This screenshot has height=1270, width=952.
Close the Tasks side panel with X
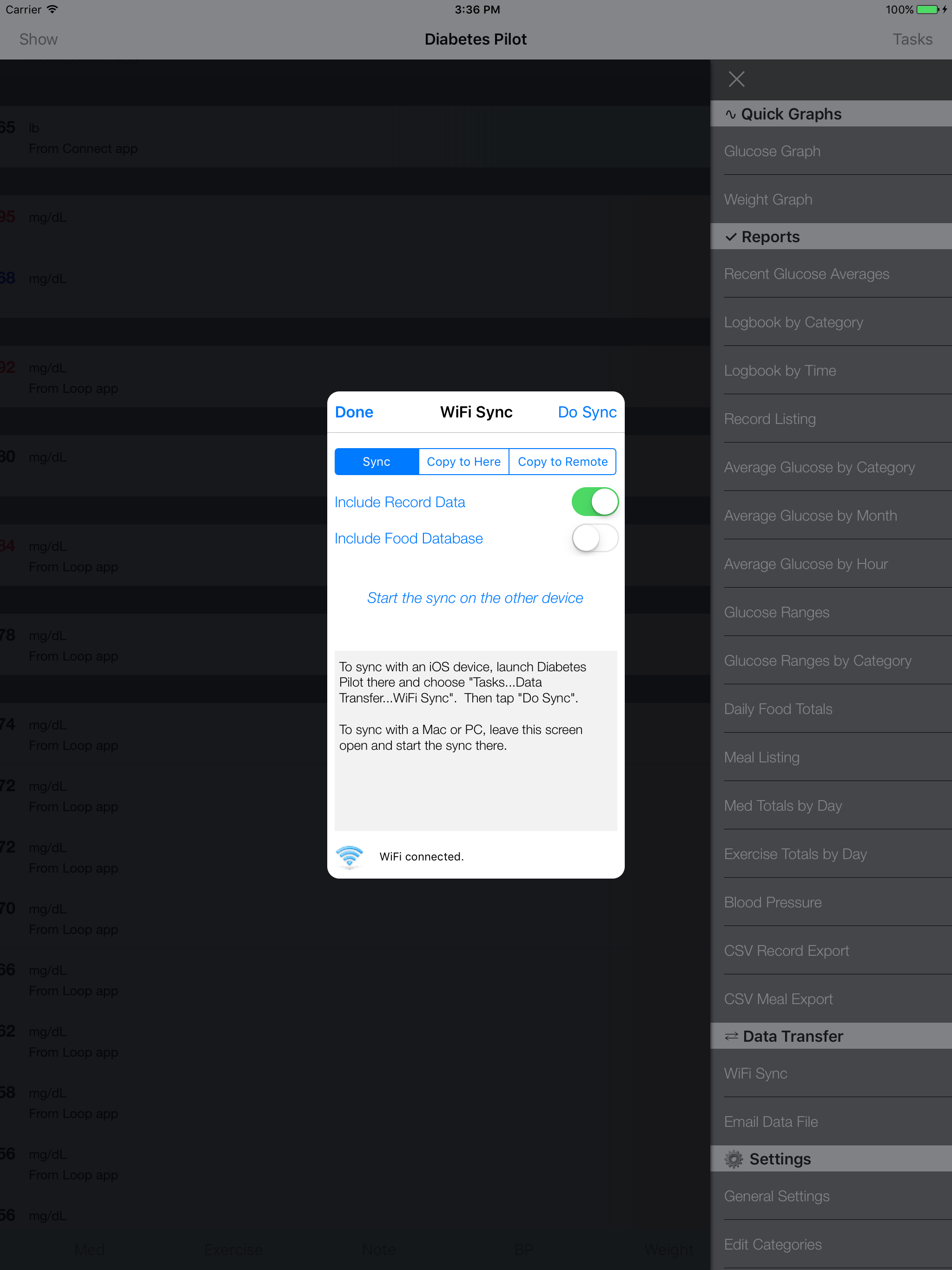pos(736,79)
